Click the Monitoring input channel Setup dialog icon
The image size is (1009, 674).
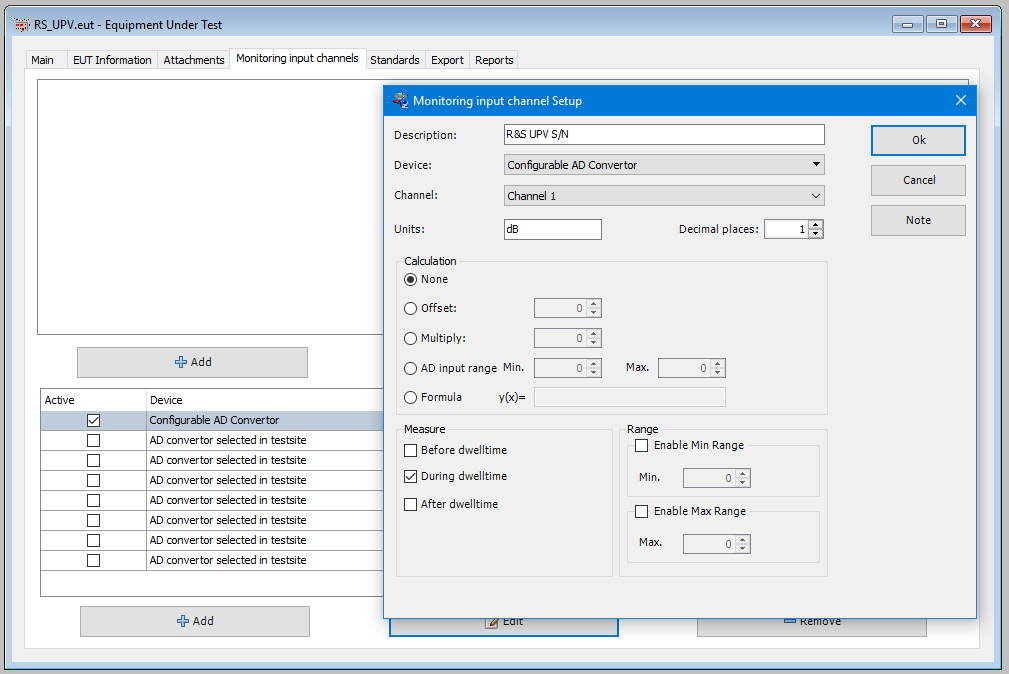400,100
